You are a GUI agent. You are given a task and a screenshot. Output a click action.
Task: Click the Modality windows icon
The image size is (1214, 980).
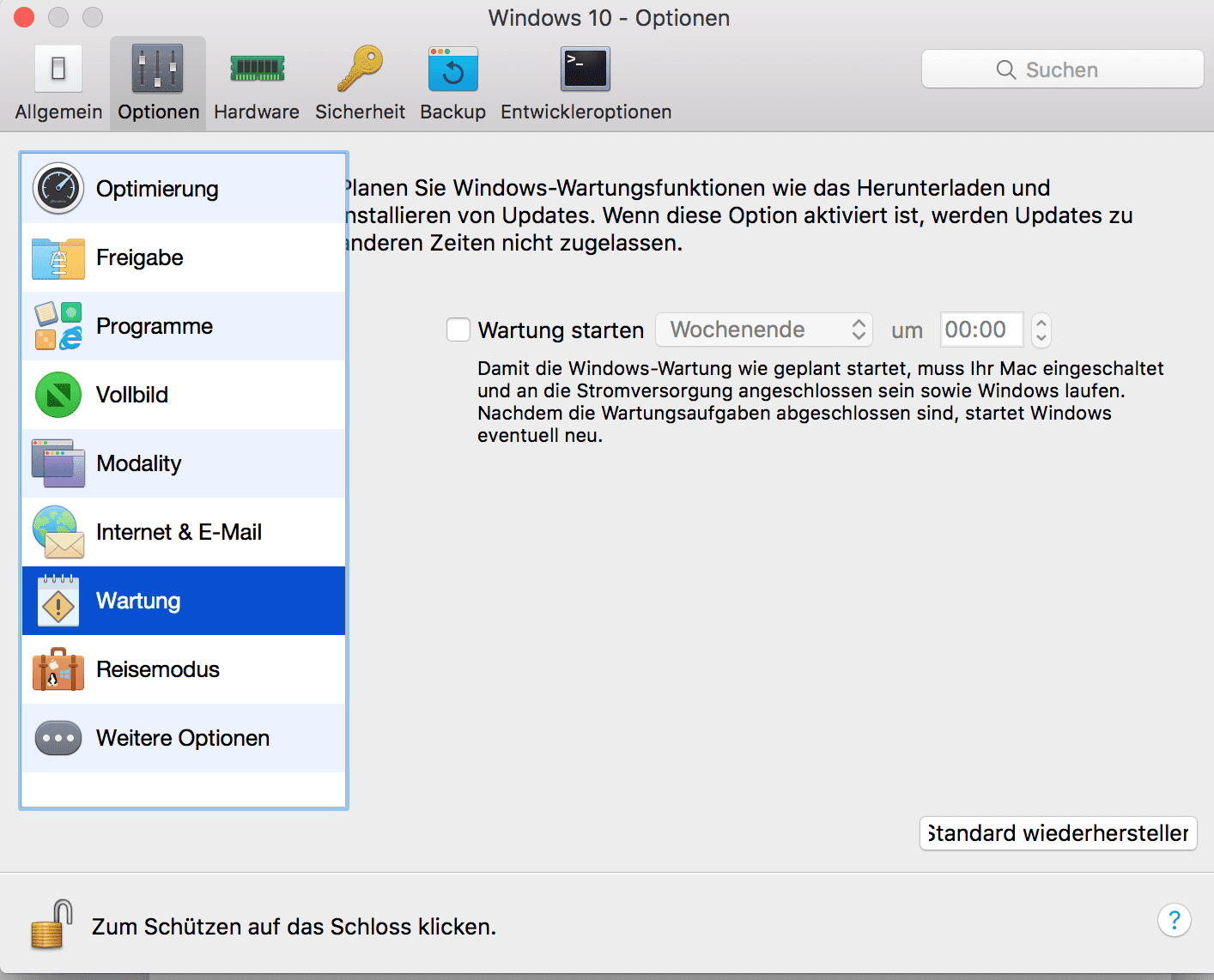point(58,463)
